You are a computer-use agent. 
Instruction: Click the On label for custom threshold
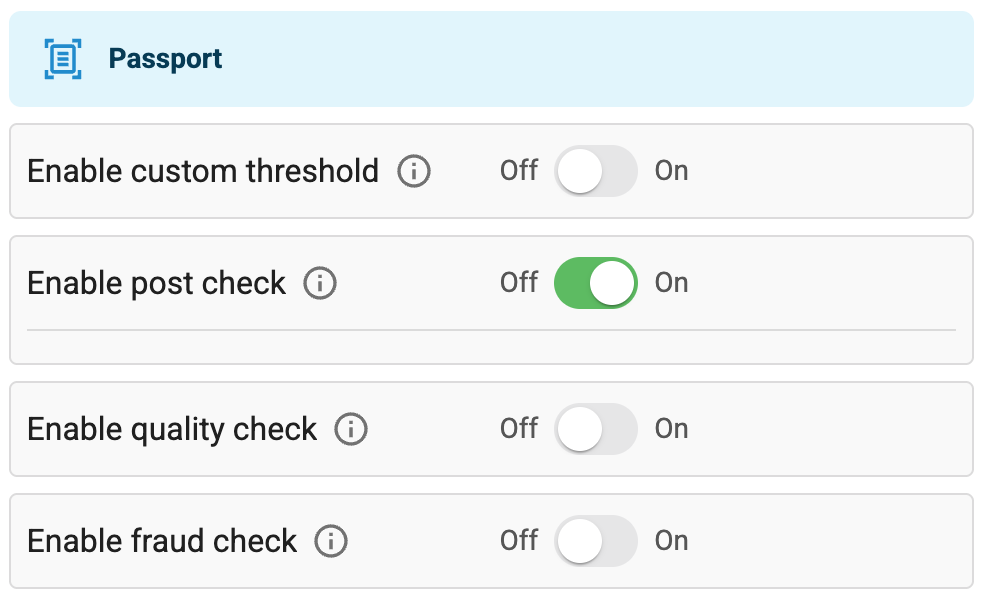(671, 171)
